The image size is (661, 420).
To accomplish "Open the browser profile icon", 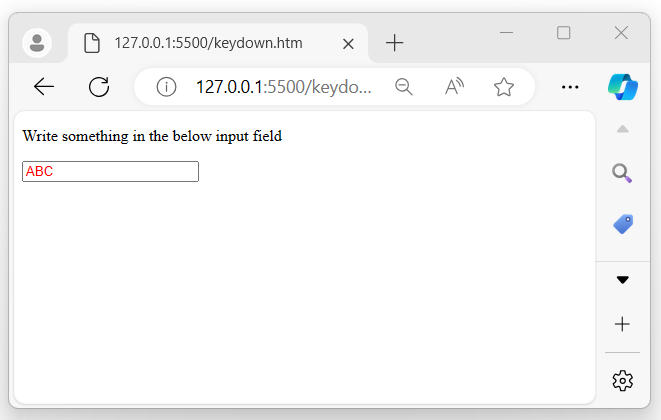I will (38, 43).
